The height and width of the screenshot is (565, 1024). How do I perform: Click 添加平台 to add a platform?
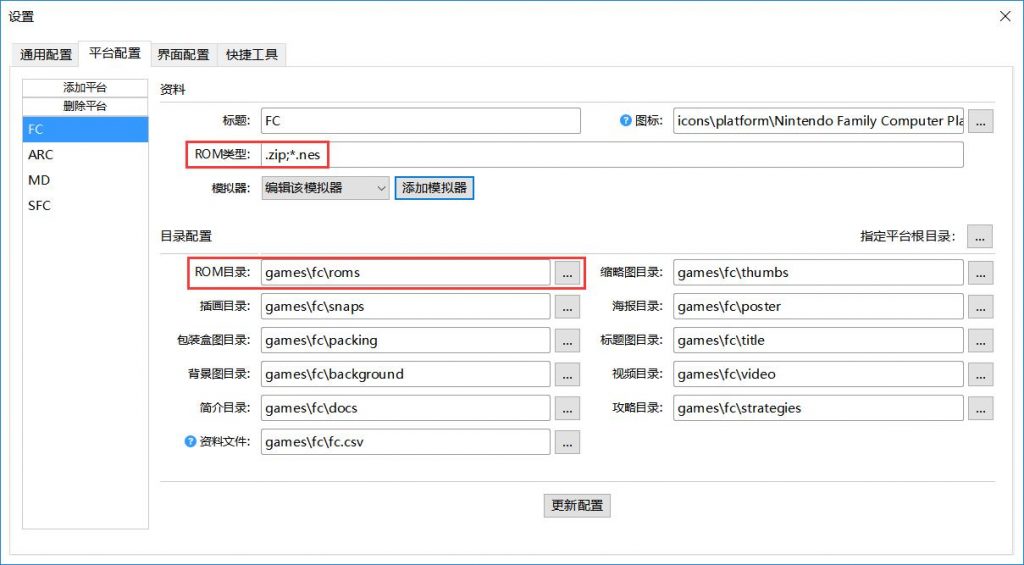coord(85,88)
